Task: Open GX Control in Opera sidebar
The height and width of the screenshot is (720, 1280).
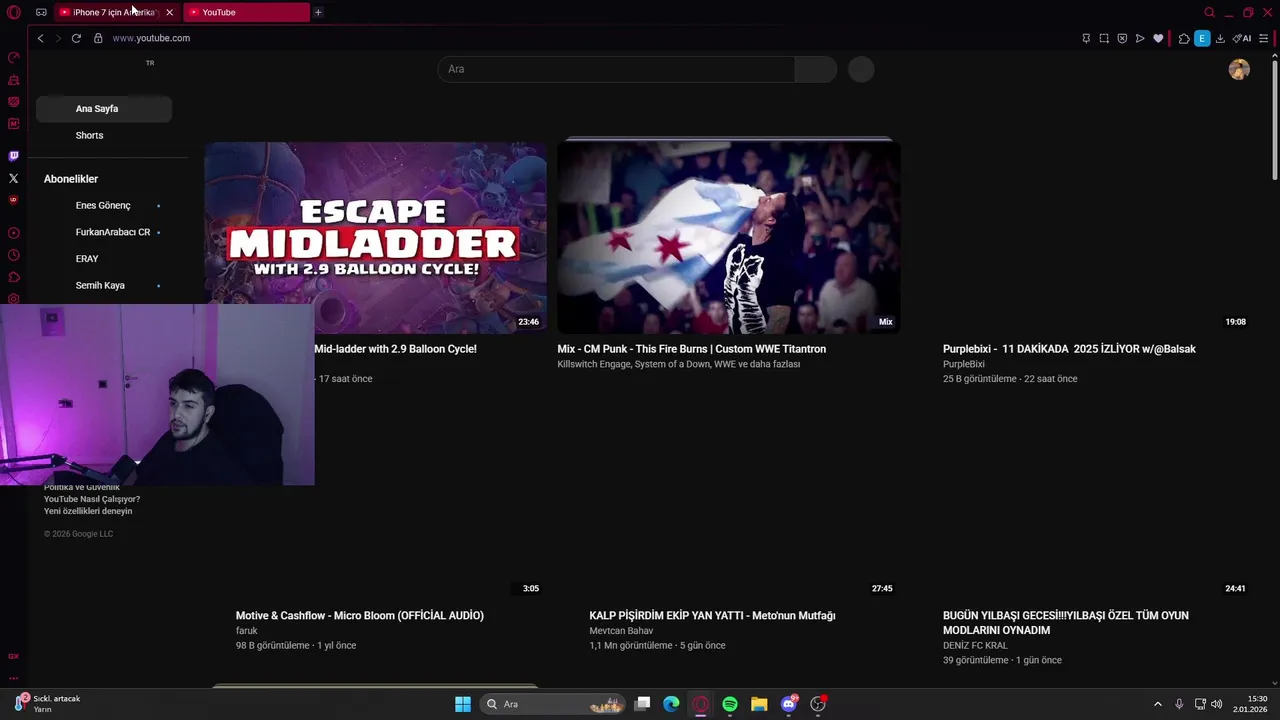Action: pyautogui.click(x=13, y=58)
